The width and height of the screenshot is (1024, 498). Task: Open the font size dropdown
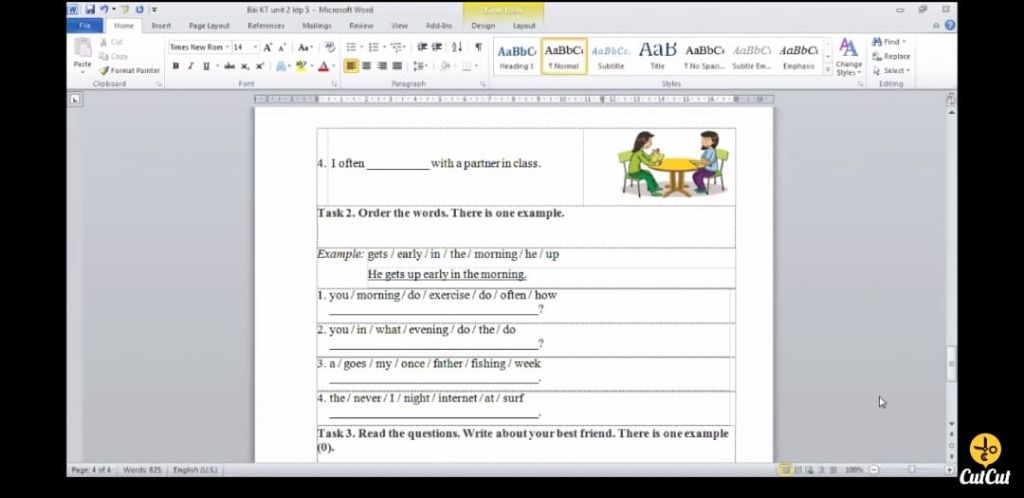click(255, 48)
